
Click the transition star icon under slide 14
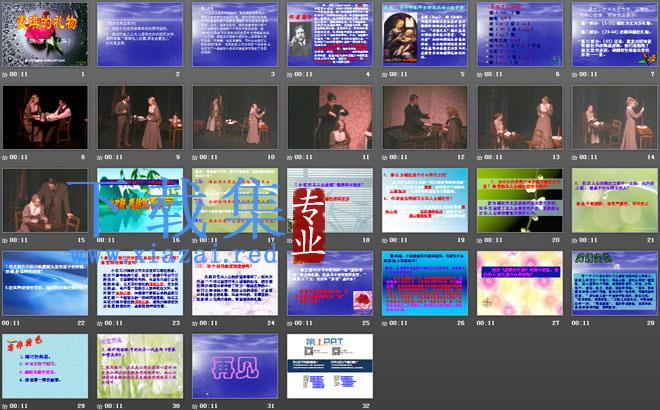point(575,157)
